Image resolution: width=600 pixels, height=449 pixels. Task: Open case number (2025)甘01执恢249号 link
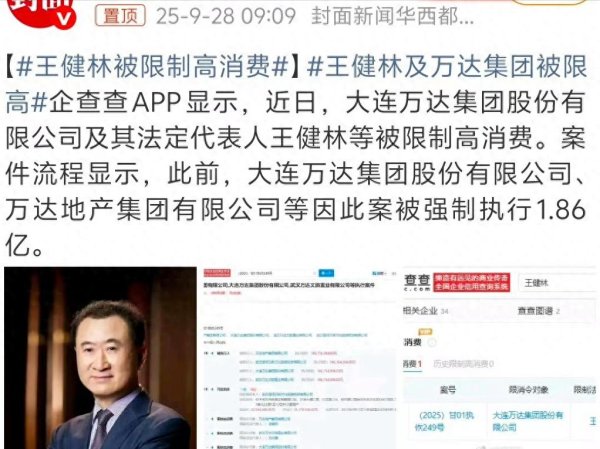click(x=446, y=421)
